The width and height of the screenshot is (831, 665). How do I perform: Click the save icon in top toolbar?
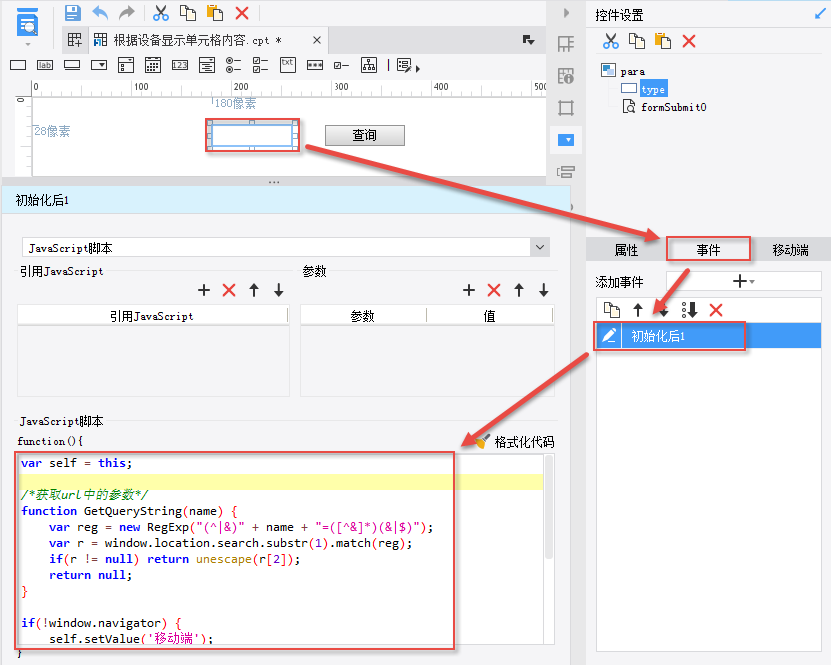(73, 13)
